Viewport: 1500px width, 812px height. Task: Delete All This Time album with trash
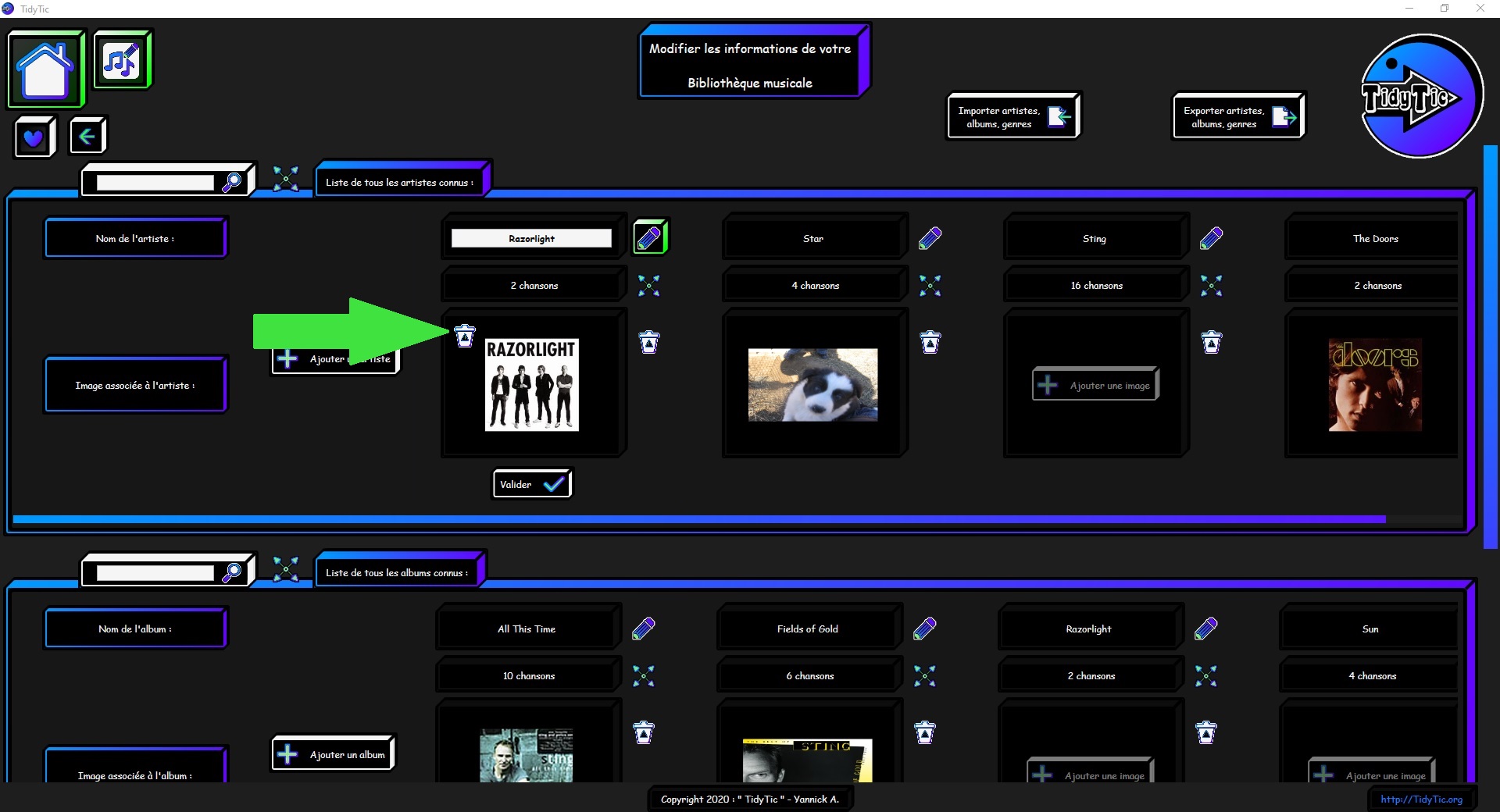point(644,732)
